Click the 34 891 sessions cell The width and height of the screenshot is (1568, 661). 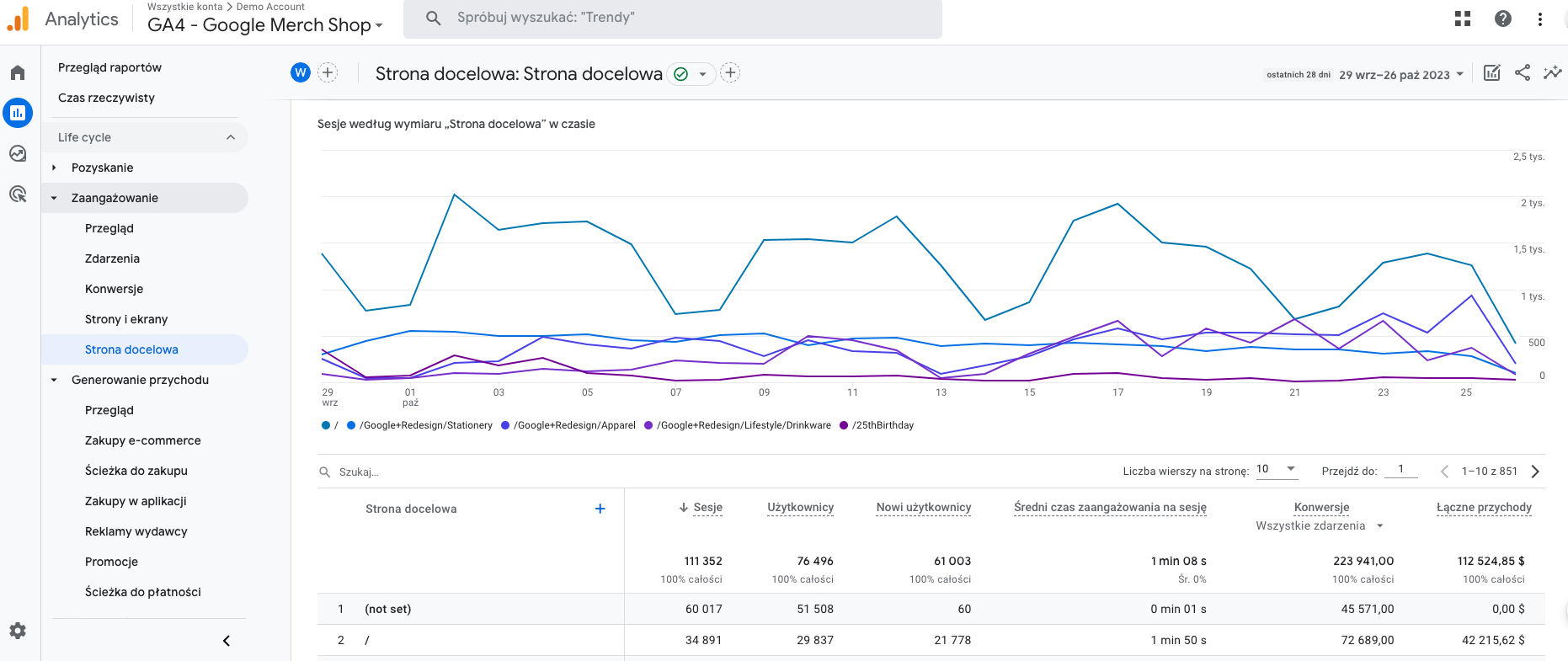[703, 640]
